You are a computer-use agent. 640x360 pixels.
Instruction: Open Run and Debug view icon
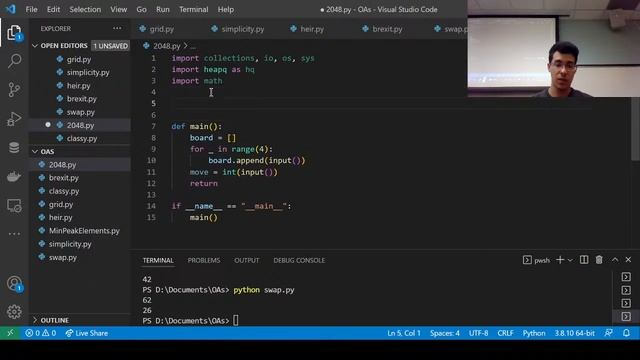pyautogui.click(x=14, y=119)
